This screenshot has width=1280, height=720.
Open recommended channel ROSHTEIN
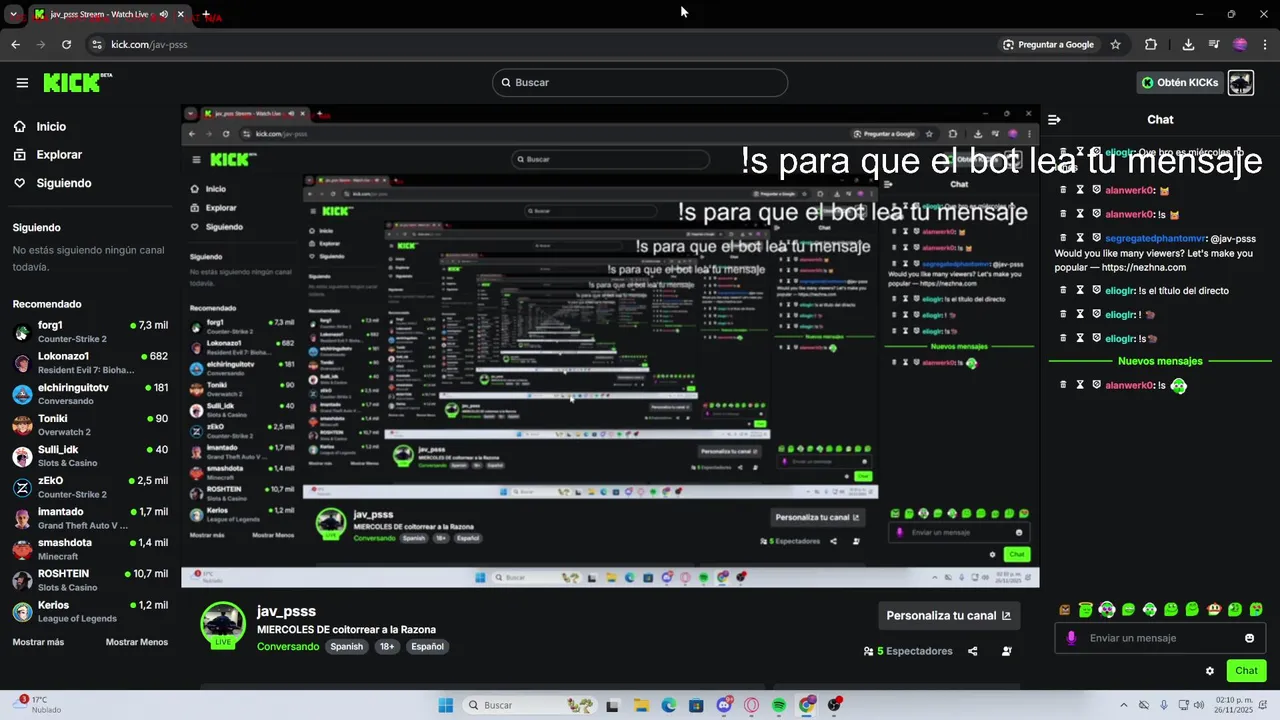click(x=90, y=580)
